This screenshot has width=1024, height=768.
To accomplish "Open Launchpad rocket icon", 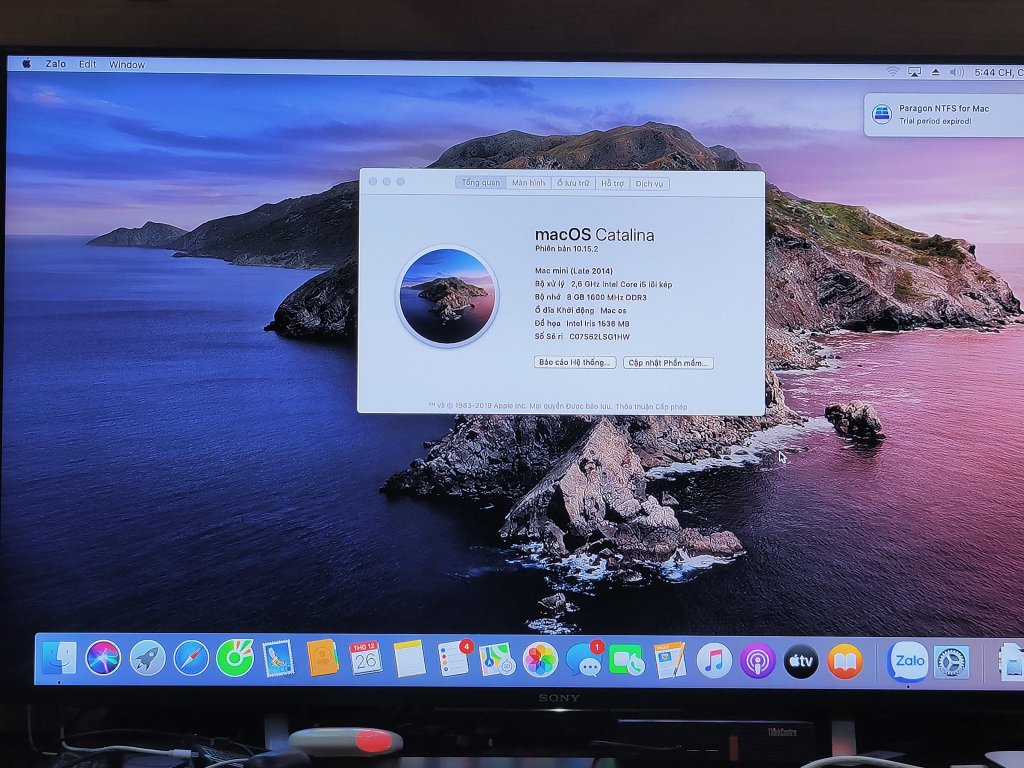I will 148,658.
